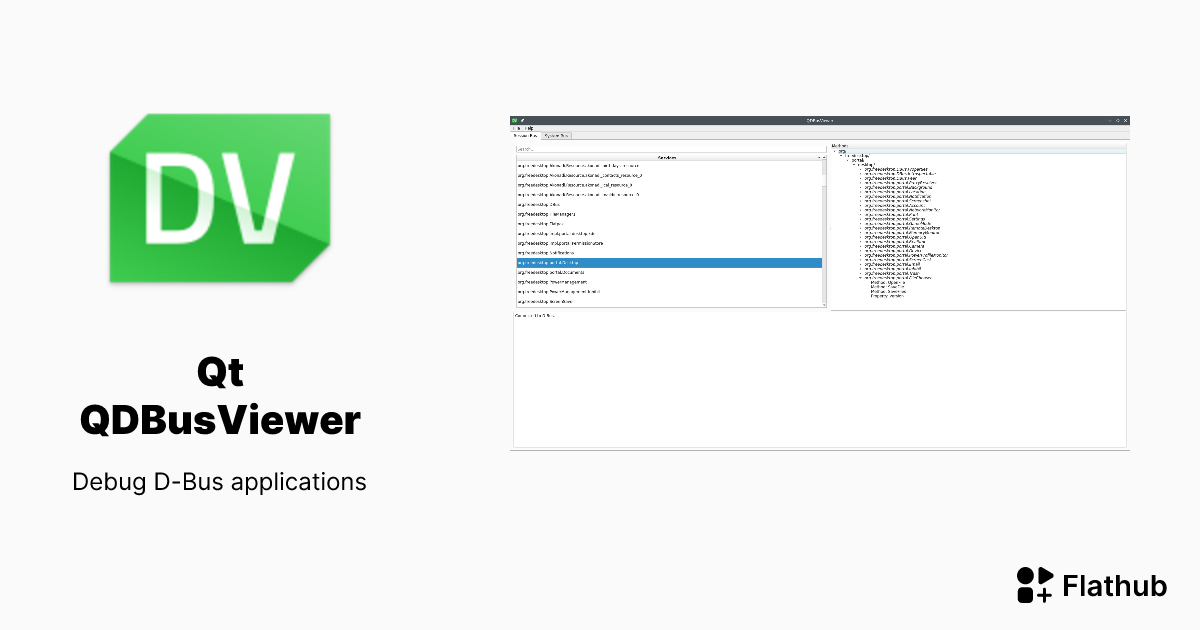Switch to the System Bus tab
The height and width of the screenshot is (630, 1200).
click(557, 135)
